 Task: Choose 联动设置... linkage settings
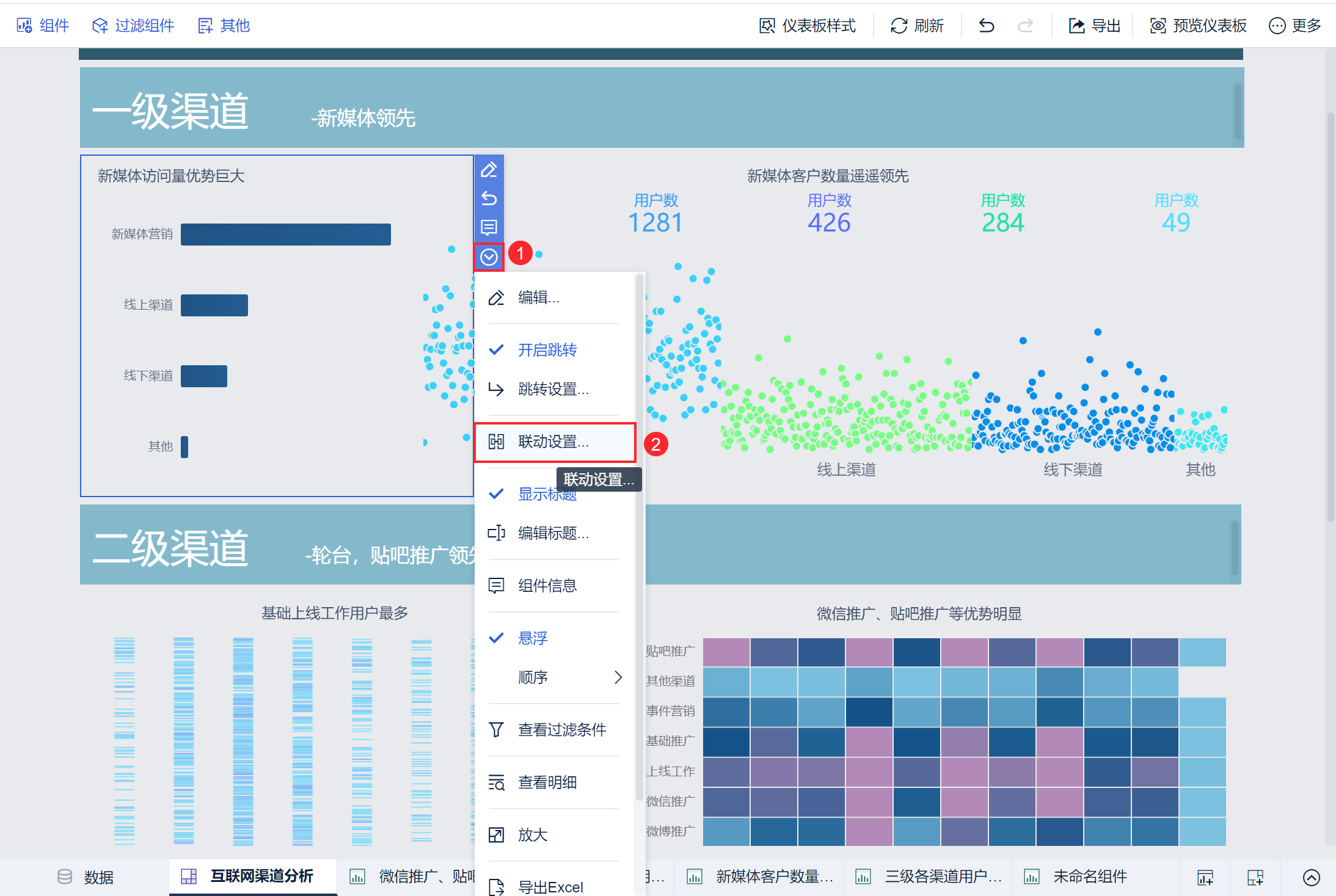coord(555,442)
